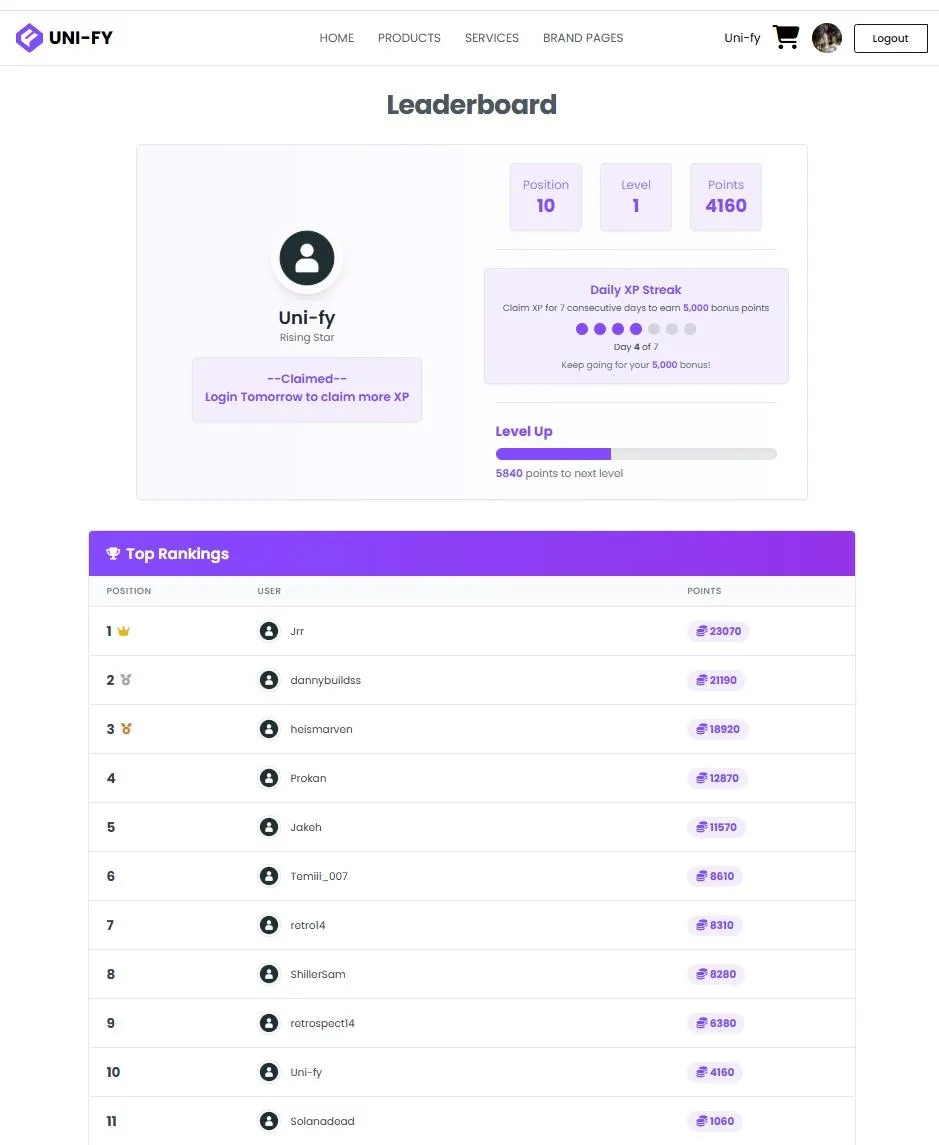Screen dimensions: 939x1145
Task: Click the Level Up progress bar
Action: tap(636, 454)
